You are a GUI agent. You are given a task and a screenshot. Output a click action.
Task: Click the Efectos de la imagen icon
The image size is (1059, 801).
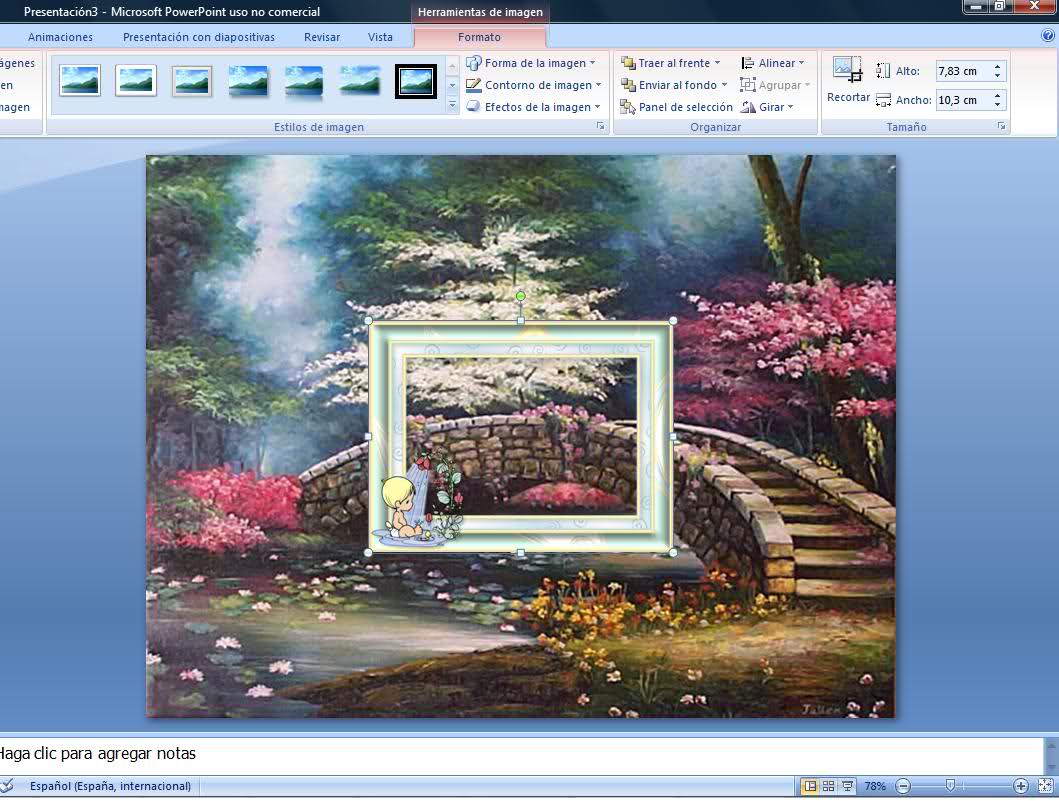click(474, 107)
